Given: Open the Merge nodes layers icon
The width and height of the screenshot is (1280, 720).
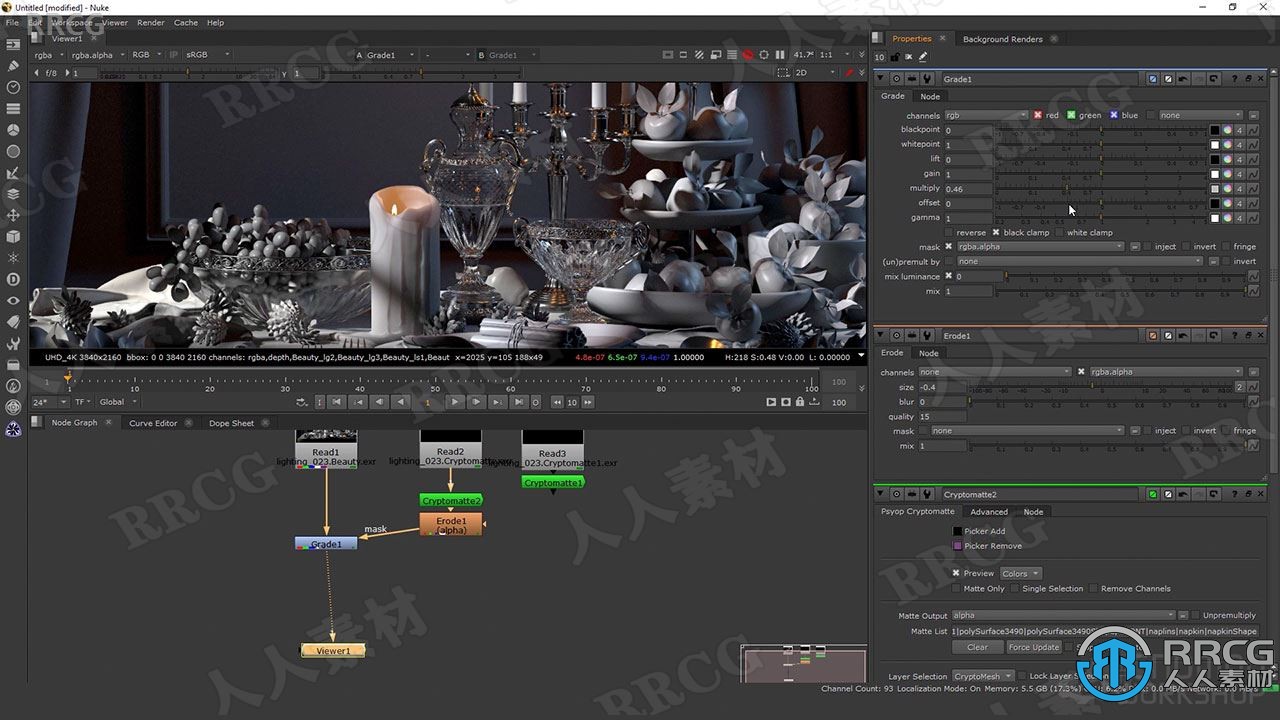Looking at the screenshot, I should point(13,194).
